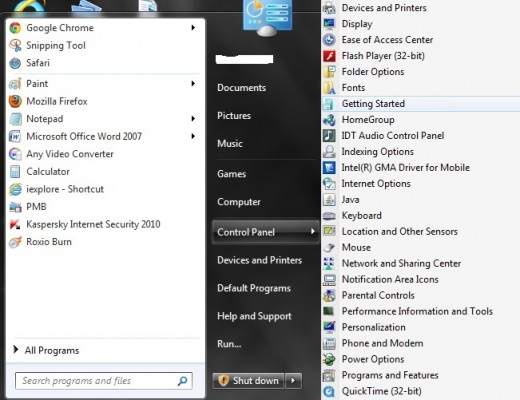Open Personalization
Image resolution: width=520 pixels, height=400 pixels.
pos(374,327)
